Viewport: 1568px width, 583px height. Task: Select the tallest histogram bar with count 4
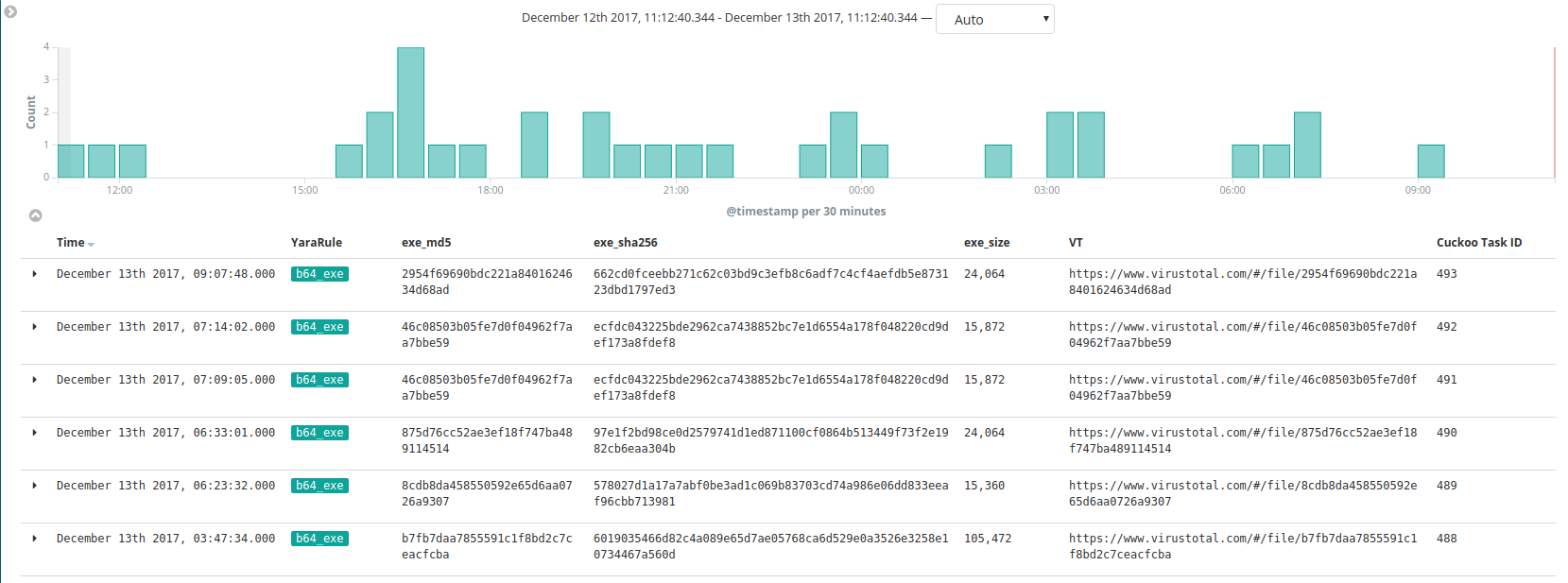click(x=411, y=112)
